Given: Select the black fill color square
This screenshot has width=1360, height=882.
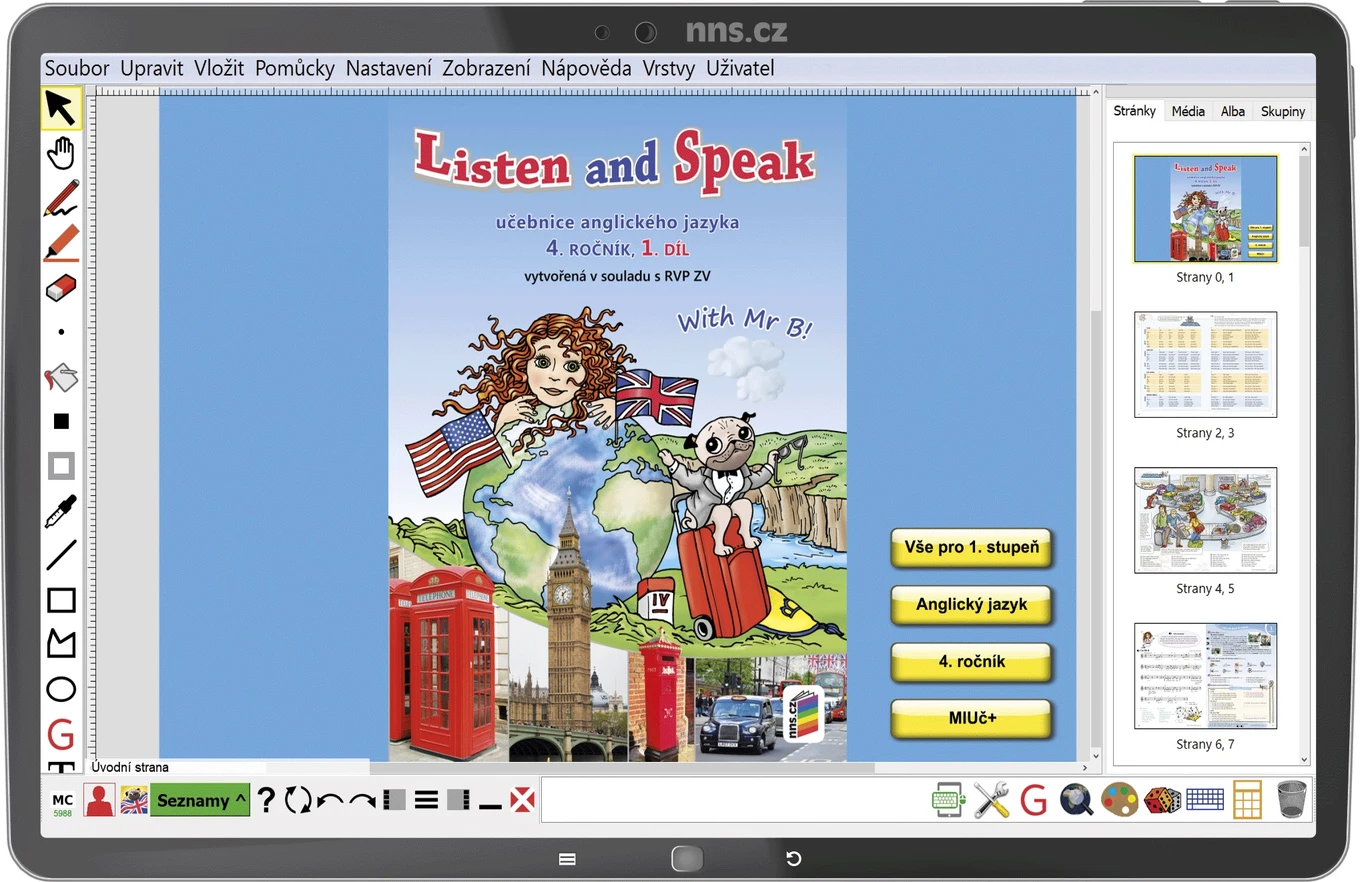Looking at the screenshot, I should (61, 422).
